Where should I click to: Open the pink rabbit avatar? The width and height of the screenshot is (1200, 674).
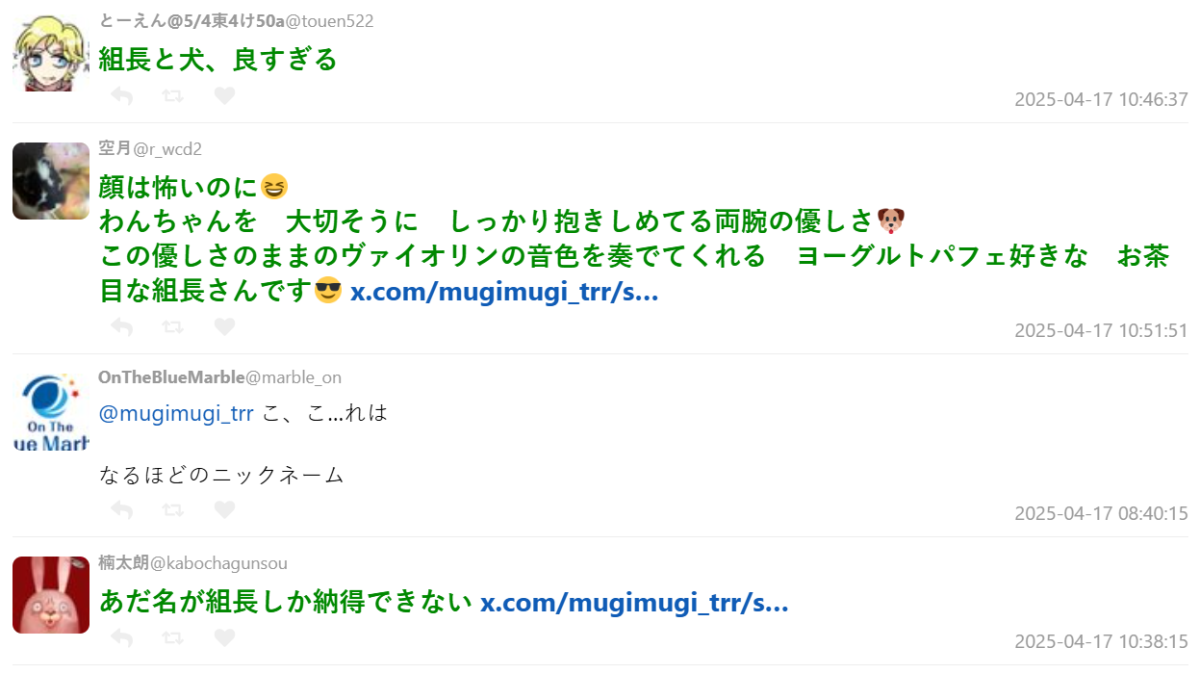click(x=51, y=595)
